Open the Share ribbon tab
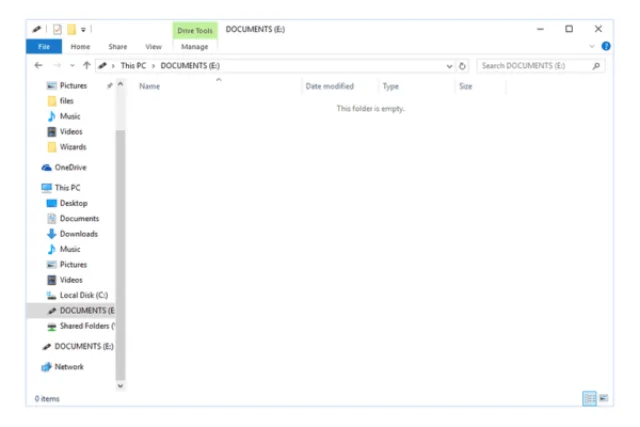640x427 pixels. click(118, 47)
